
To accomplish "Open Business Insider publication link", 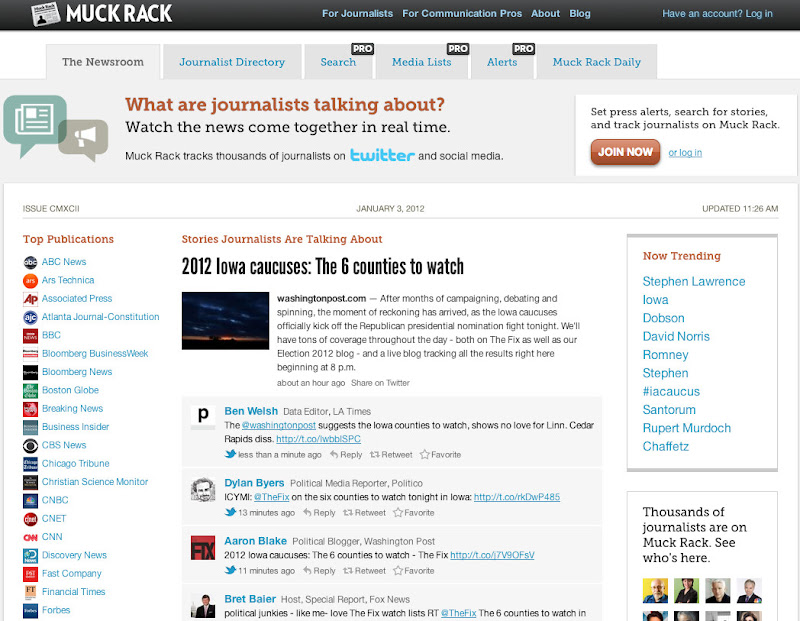I will click(x=76, y=427).
